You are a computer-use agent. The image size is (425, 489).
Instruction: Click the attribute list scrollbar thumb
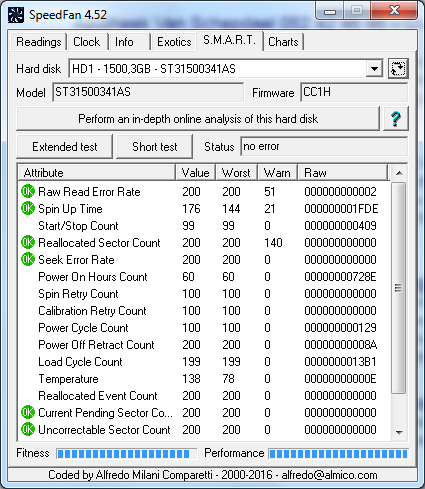point(398,288)
